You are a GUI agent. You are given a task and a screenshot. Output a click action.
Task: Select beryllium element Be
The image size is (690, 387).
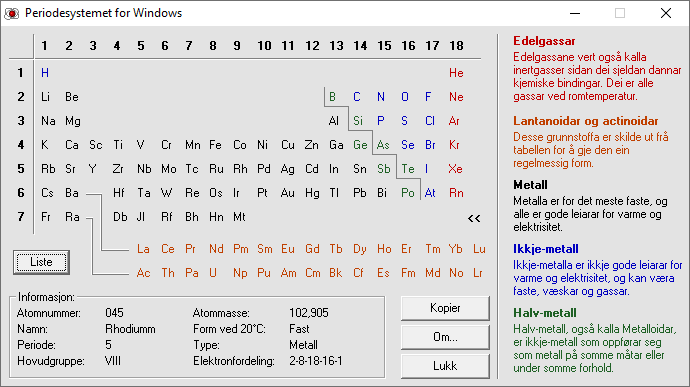(x=72, y=97)
